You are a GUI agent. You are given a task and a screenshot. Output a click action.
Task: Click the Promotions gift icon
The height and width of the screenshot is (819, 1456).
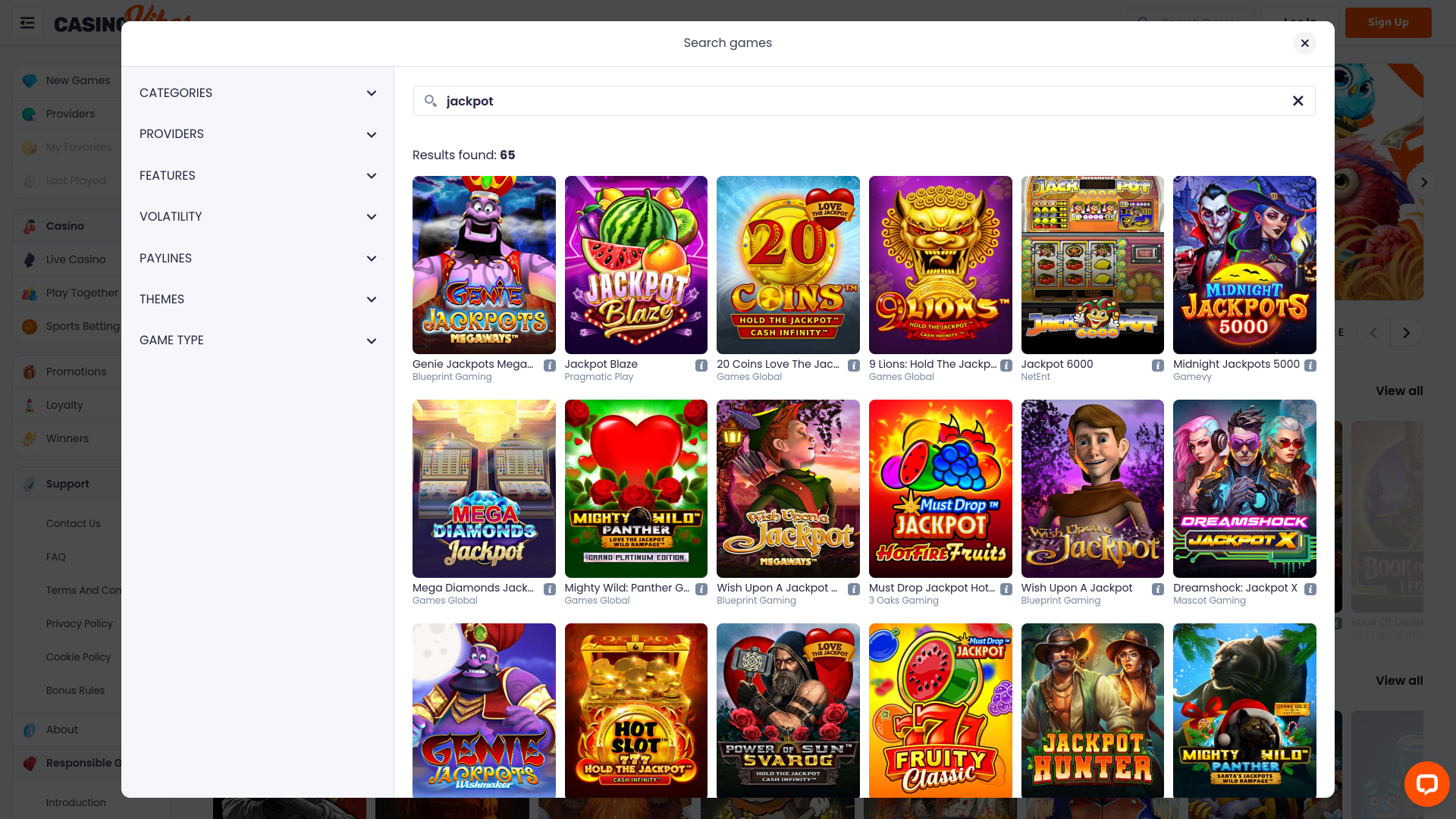pos(30,372)
